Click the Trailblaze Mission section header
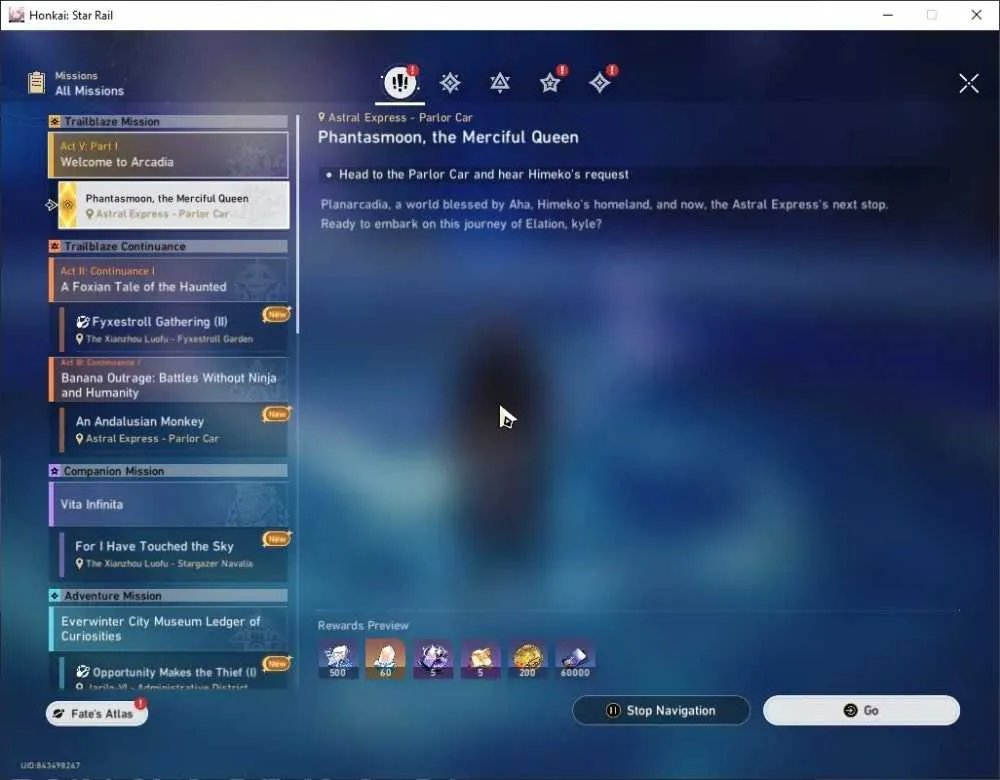Image resolution: width=1000 pixels, height=780 pixels. pos(168,122)
